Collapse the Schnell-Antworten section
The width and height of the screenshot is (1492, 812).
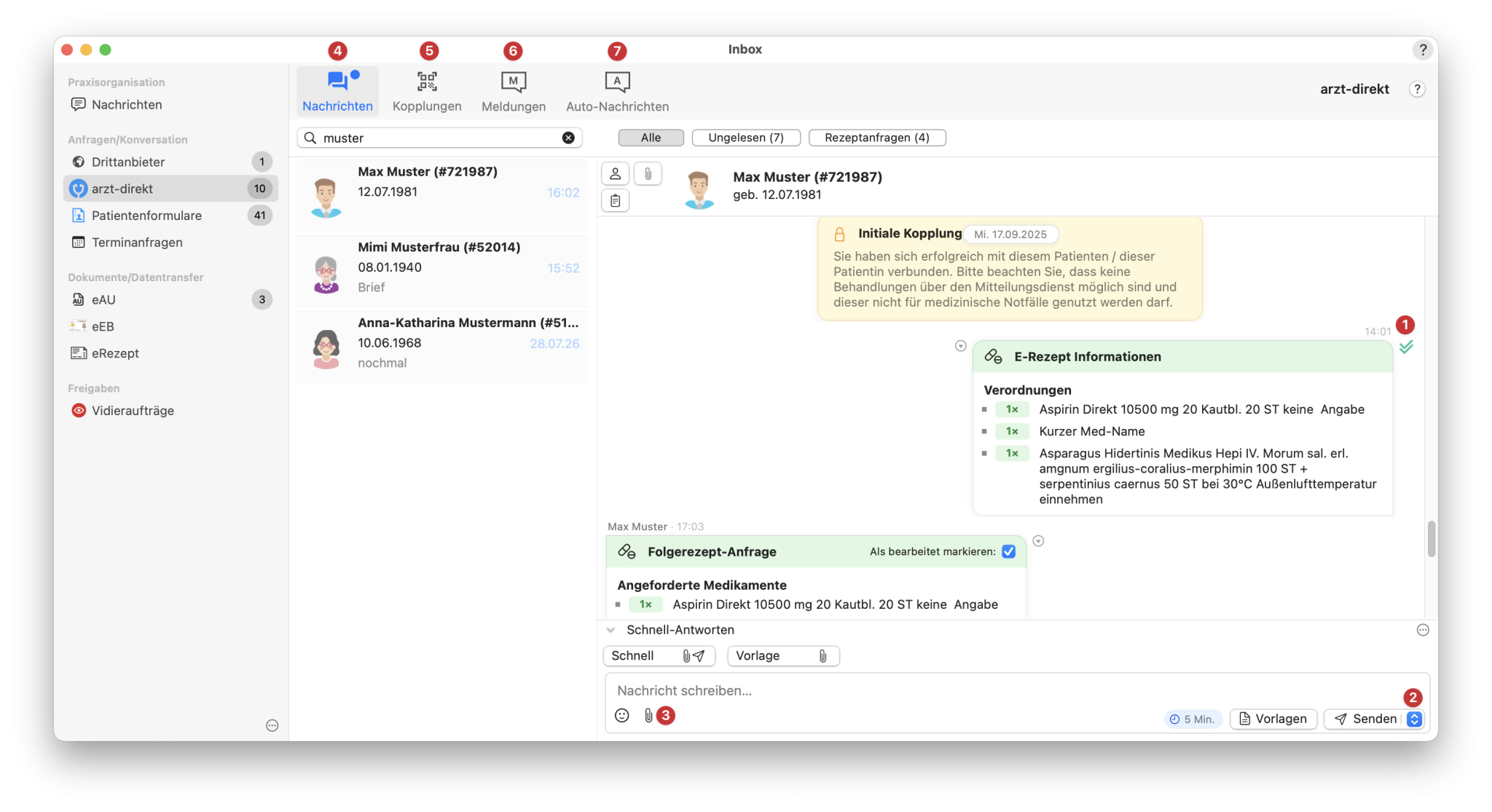[x=611, y=630]
